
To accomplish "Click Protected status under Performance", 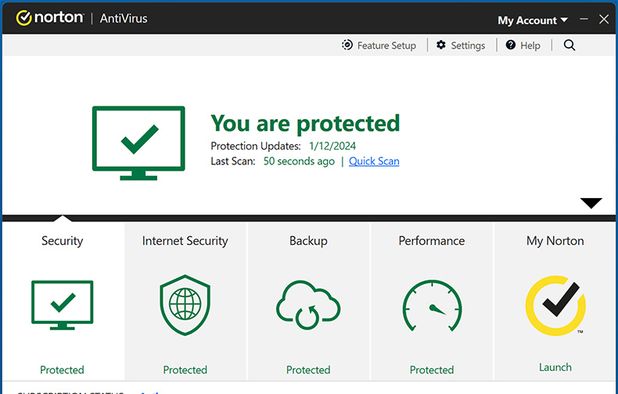I will click(432, 370).
